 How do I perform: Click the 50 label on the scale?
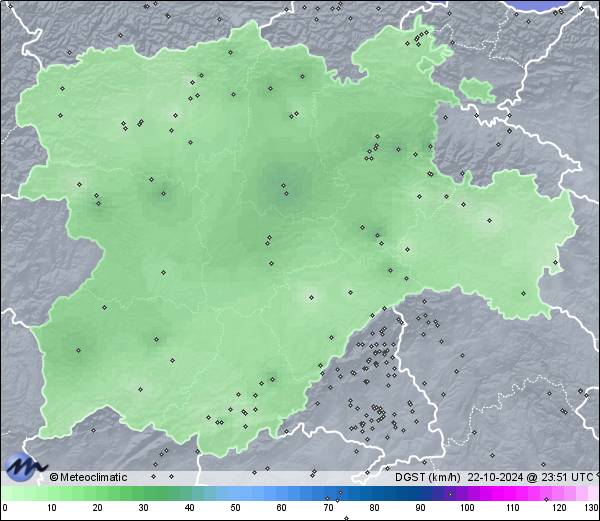pyautogui.click(x=235, y=508)
